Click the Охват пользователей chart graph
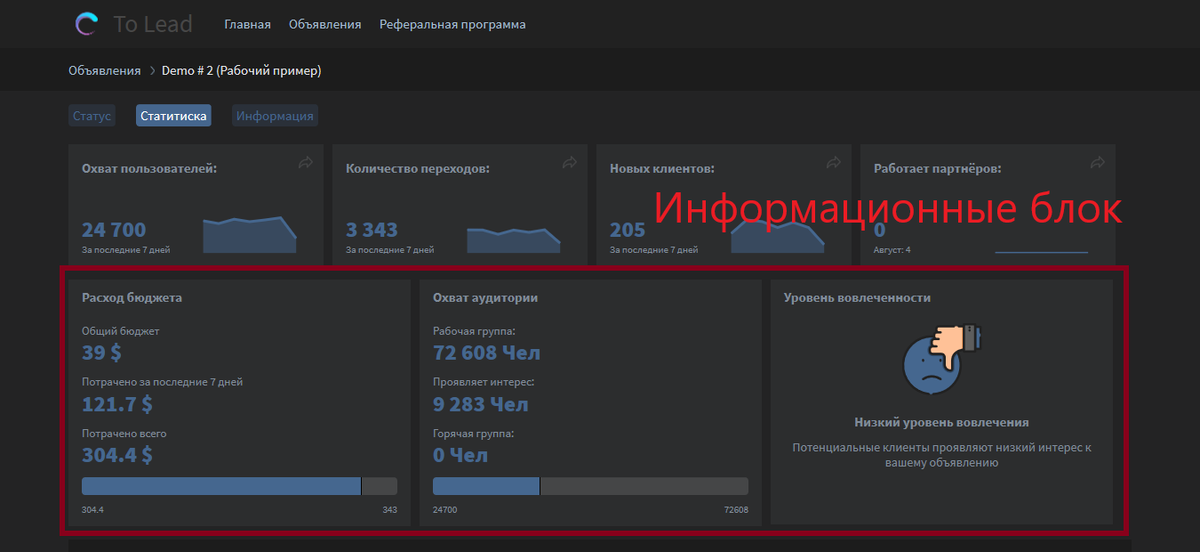 [x=250, y=234]
